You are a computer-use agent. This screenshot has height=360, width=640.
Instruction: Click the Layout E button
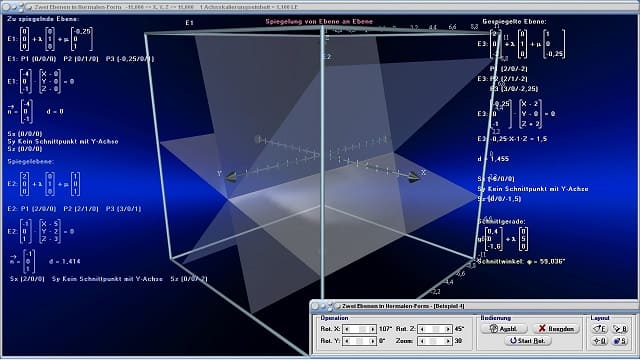[x=600, y=328]
